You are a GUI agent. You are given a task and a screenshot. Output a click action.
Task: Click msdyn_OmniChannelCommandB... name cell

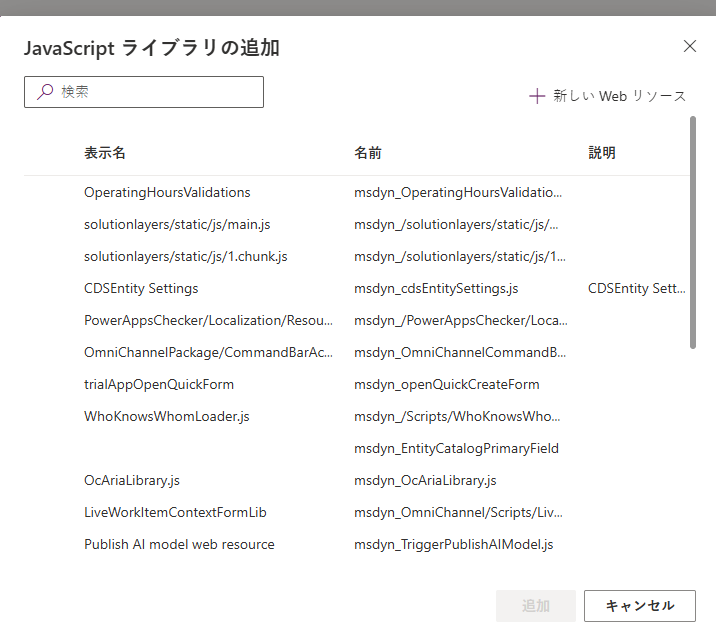pyautogui.click(x=460, y=352)
